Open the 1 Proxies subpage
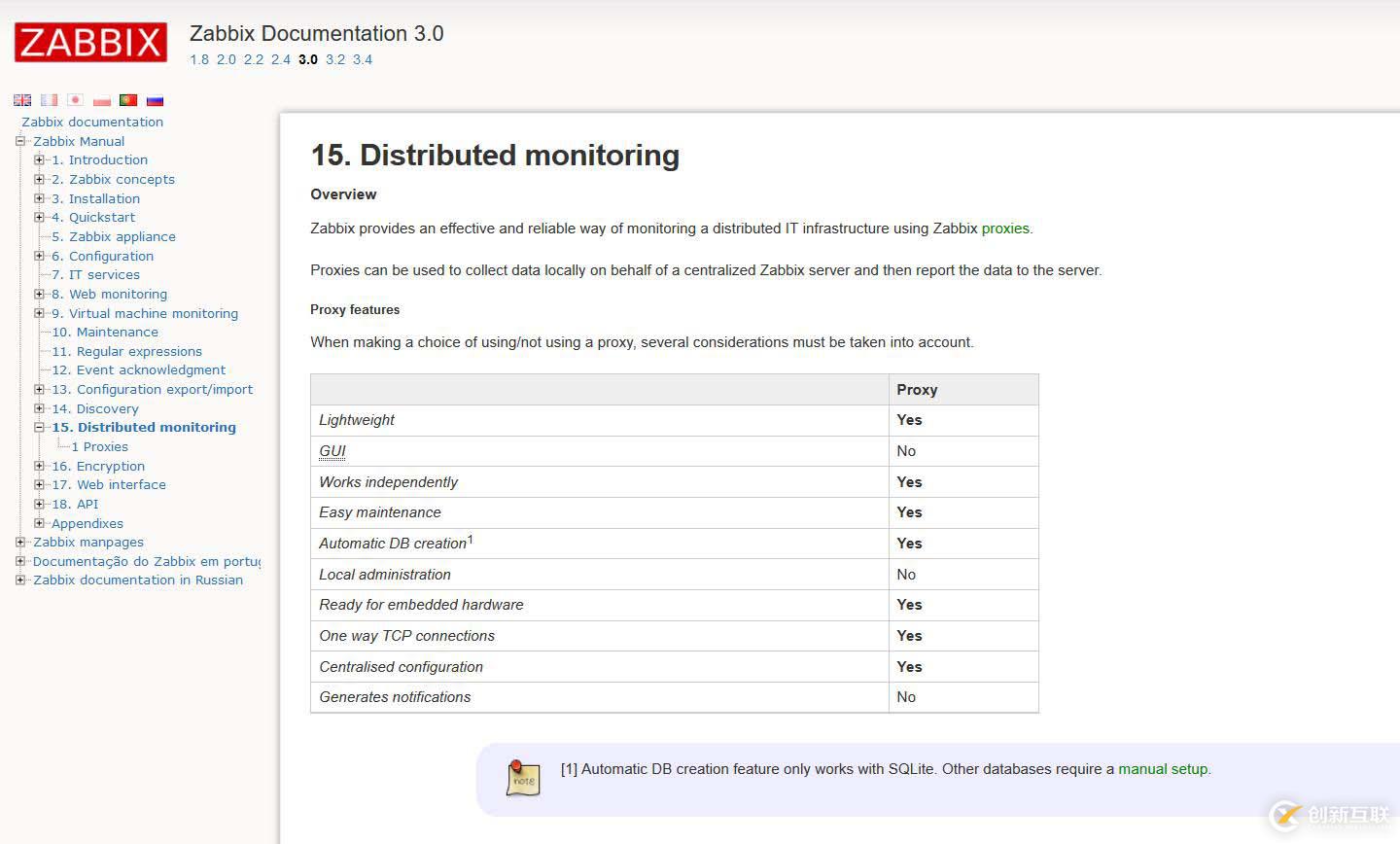 click(100, 446)
